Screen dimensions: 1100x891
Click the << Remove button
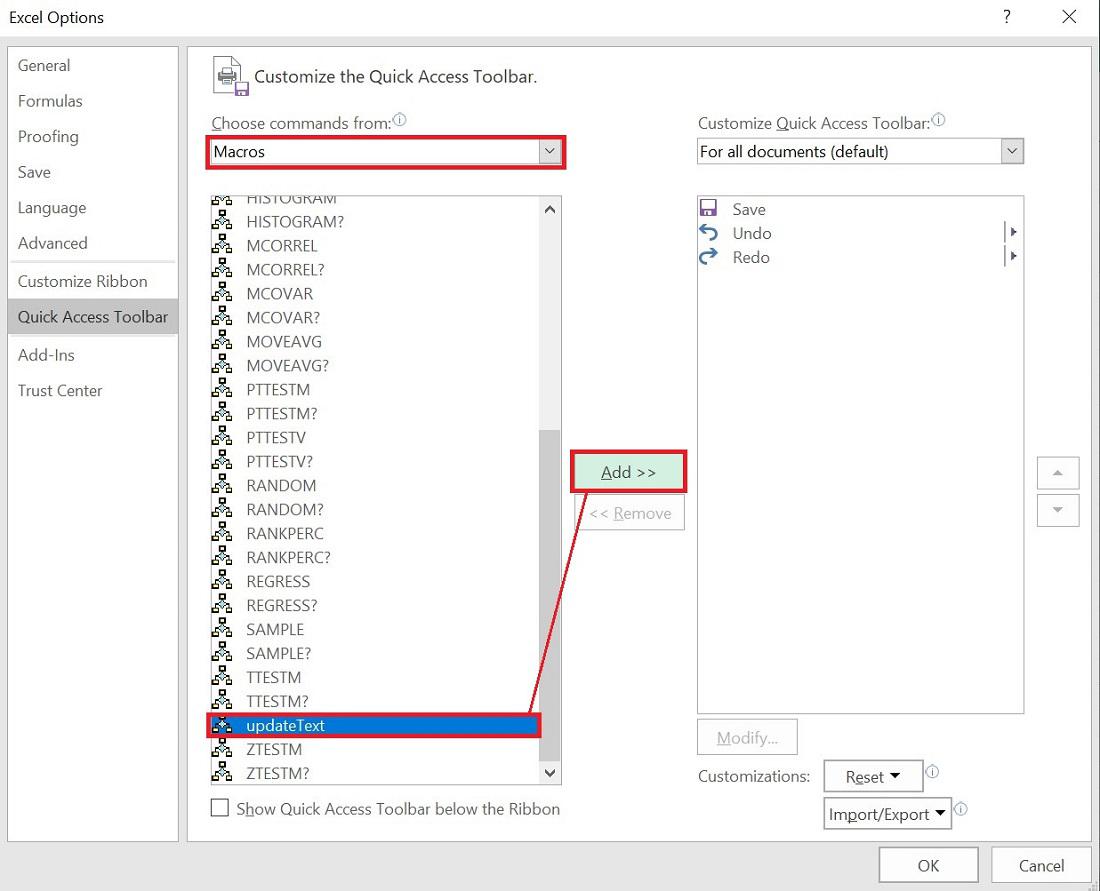pos(630,514)
